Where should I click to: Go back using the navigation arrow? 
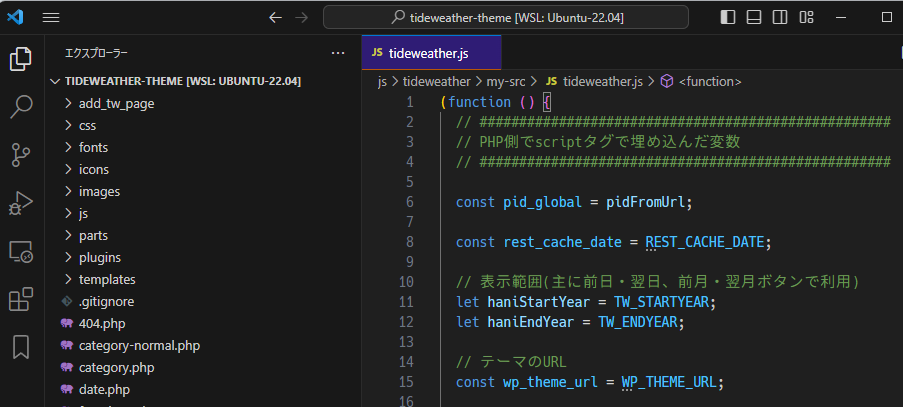[x=276, y=17]
